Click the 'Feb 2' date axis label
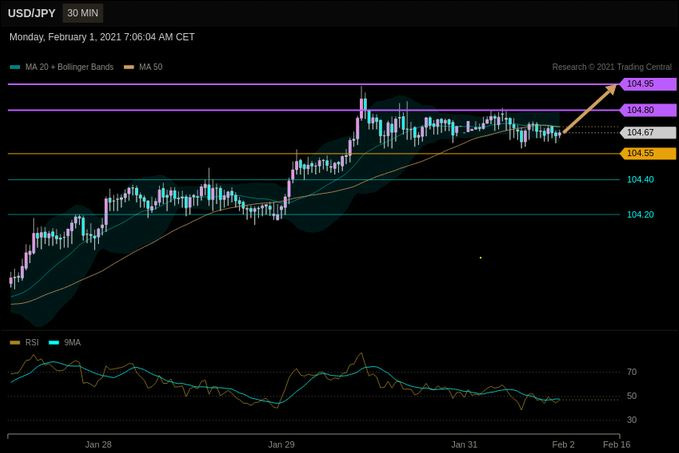Image resolution: width=679 pixels, height=453 pixels. (x=563, y=444)
